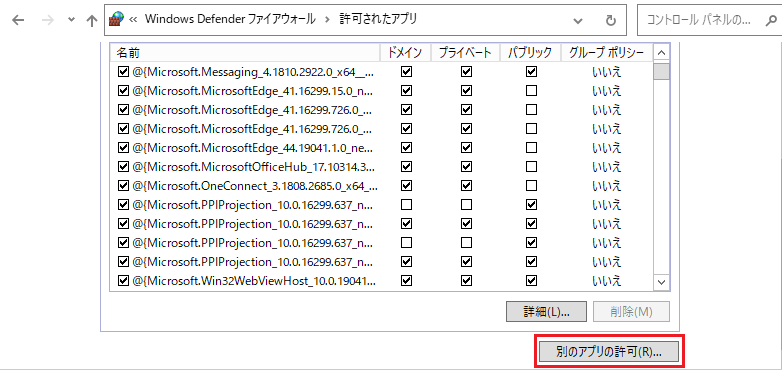Toggle プライベート for Microsoft.OneConnect
Viewport: 783px width, 370px height.
pos(466,186)
